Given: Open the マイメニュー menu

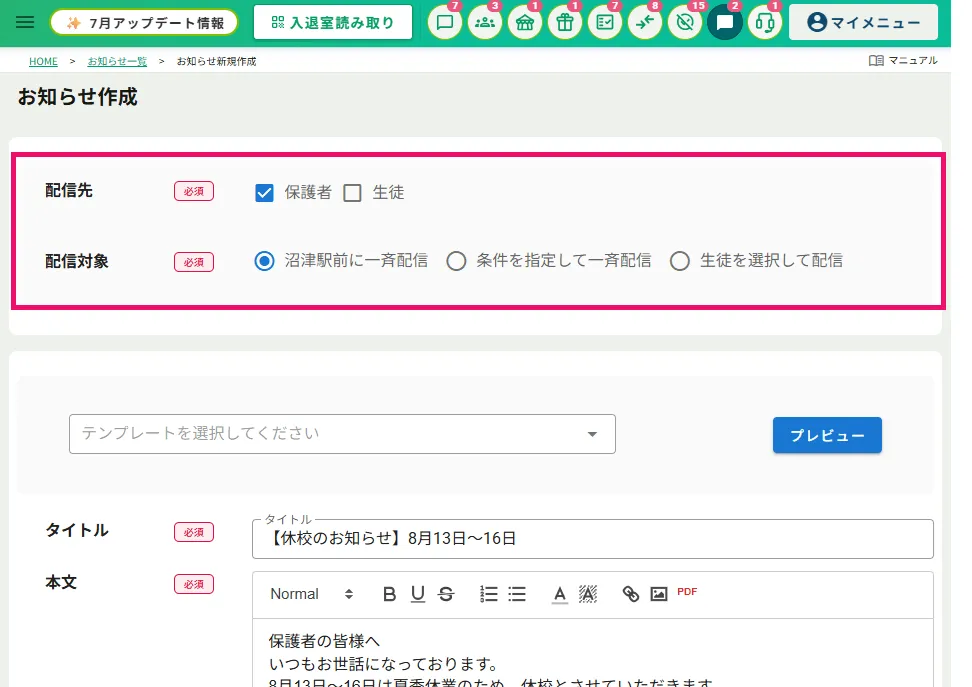Looking at the screenshot, I should click(863, 23).
